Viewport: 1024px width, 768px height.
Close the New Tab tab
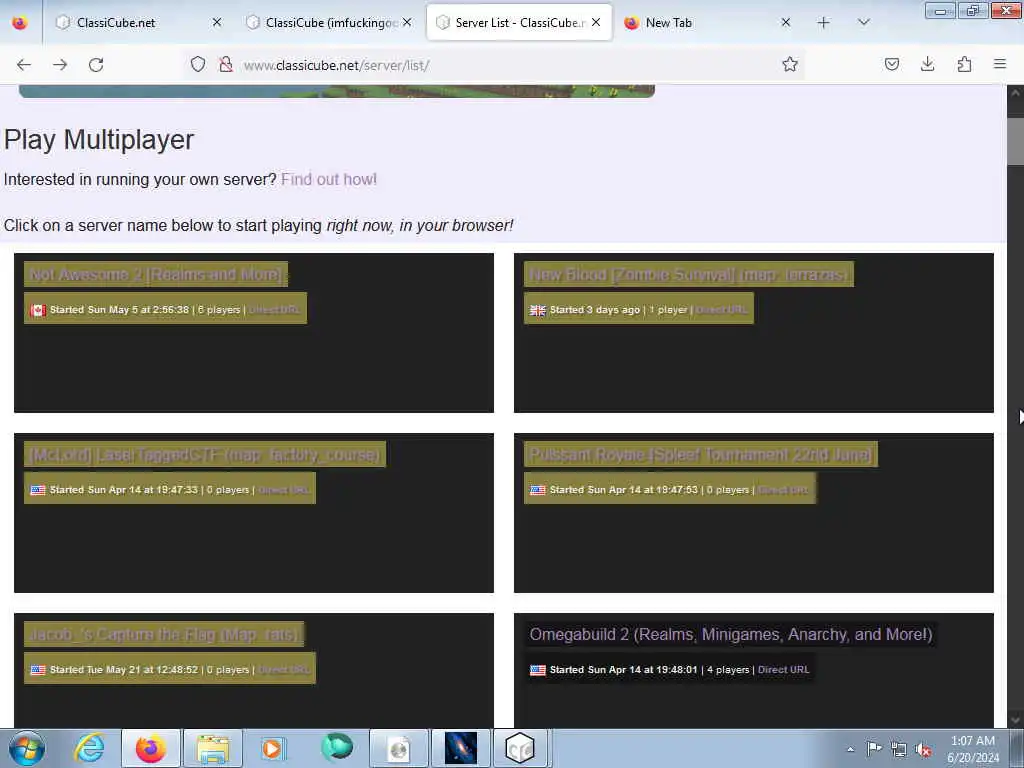pyautogui.click(x=786, y=23)
